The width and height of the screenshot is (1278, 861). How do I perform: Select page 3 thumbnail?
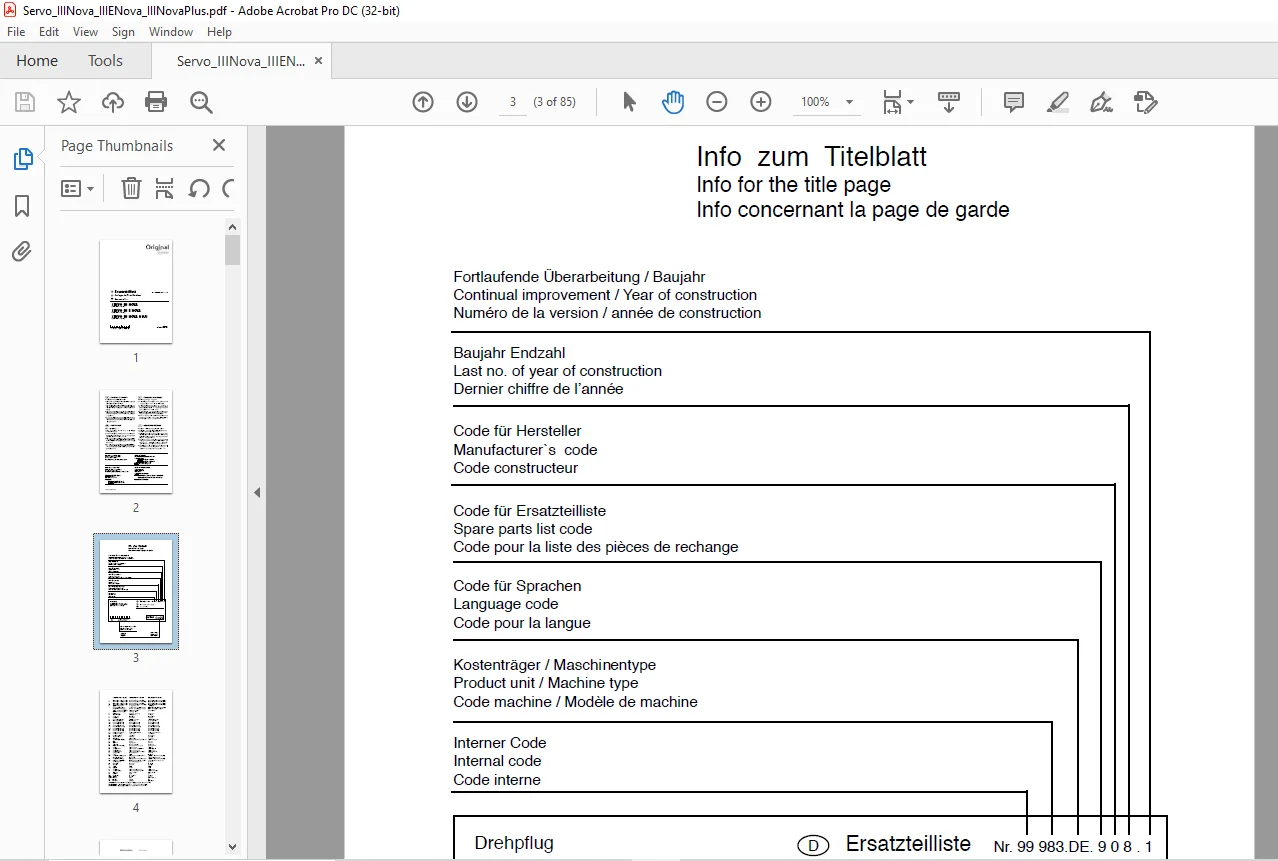[x=136, y=591]
